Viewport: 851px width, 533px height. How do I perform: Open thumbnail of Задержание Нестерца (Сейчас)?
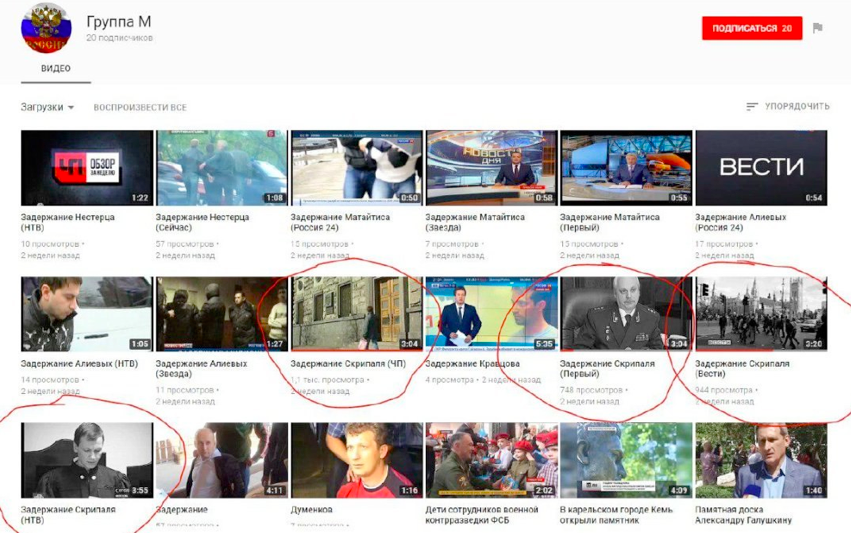(221, 168)
